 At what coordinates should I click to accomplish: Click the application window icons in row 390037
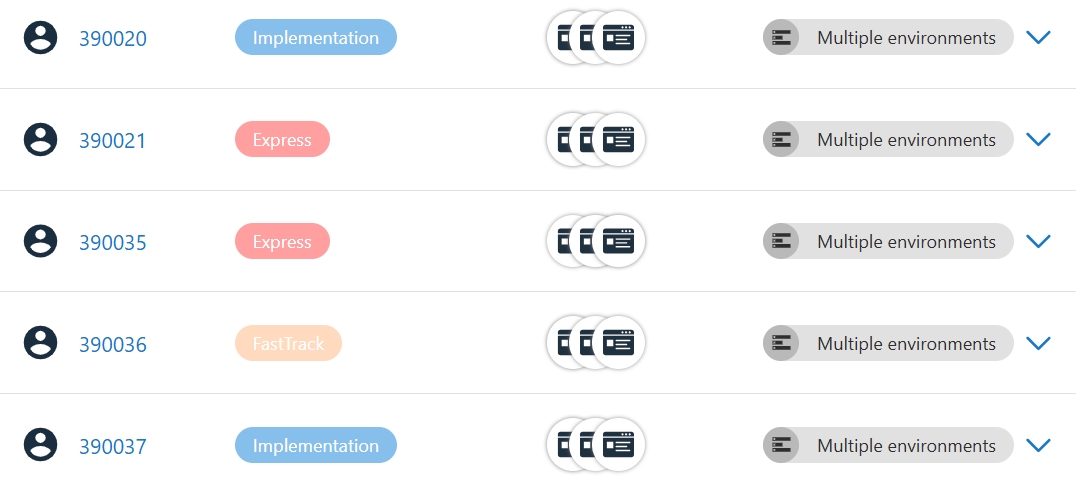tap(596, 445)
